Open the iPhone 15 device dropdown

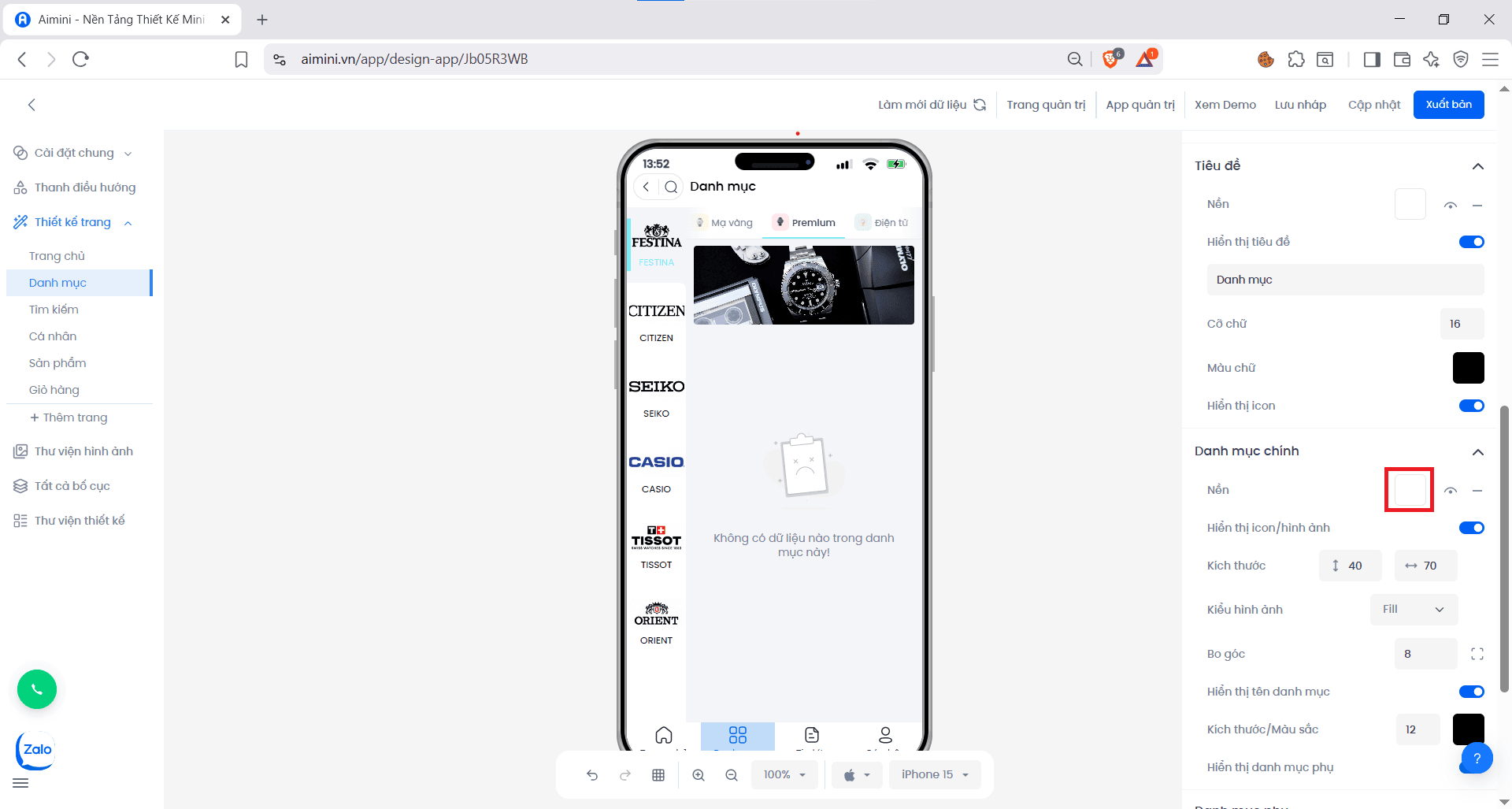click(935, 775)
